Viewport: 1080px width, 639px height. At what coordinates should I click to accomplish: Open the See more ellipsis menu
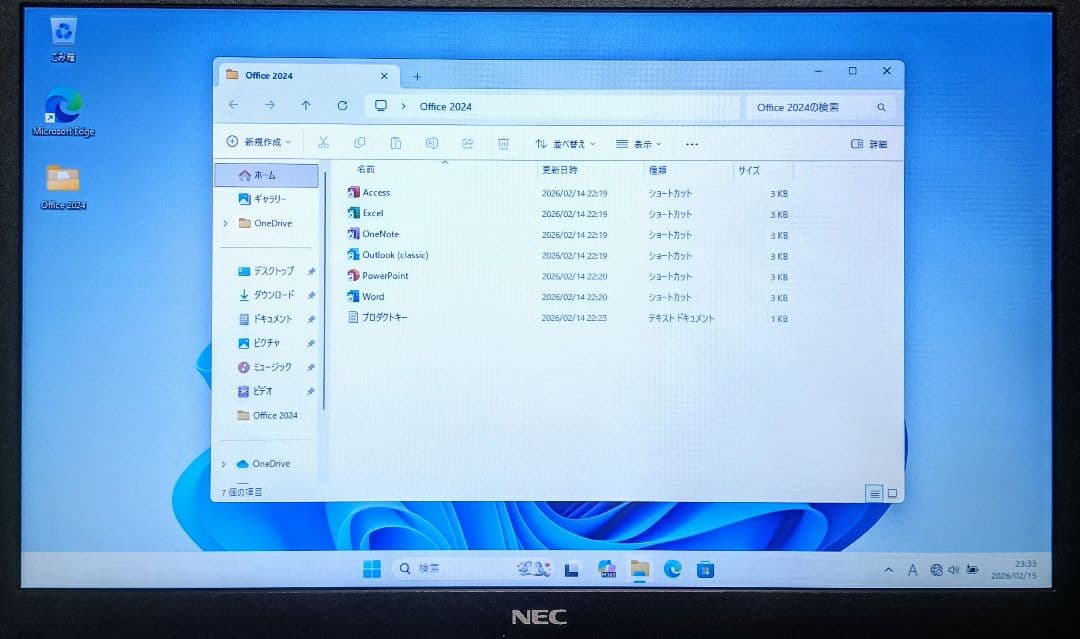[692, 145]
